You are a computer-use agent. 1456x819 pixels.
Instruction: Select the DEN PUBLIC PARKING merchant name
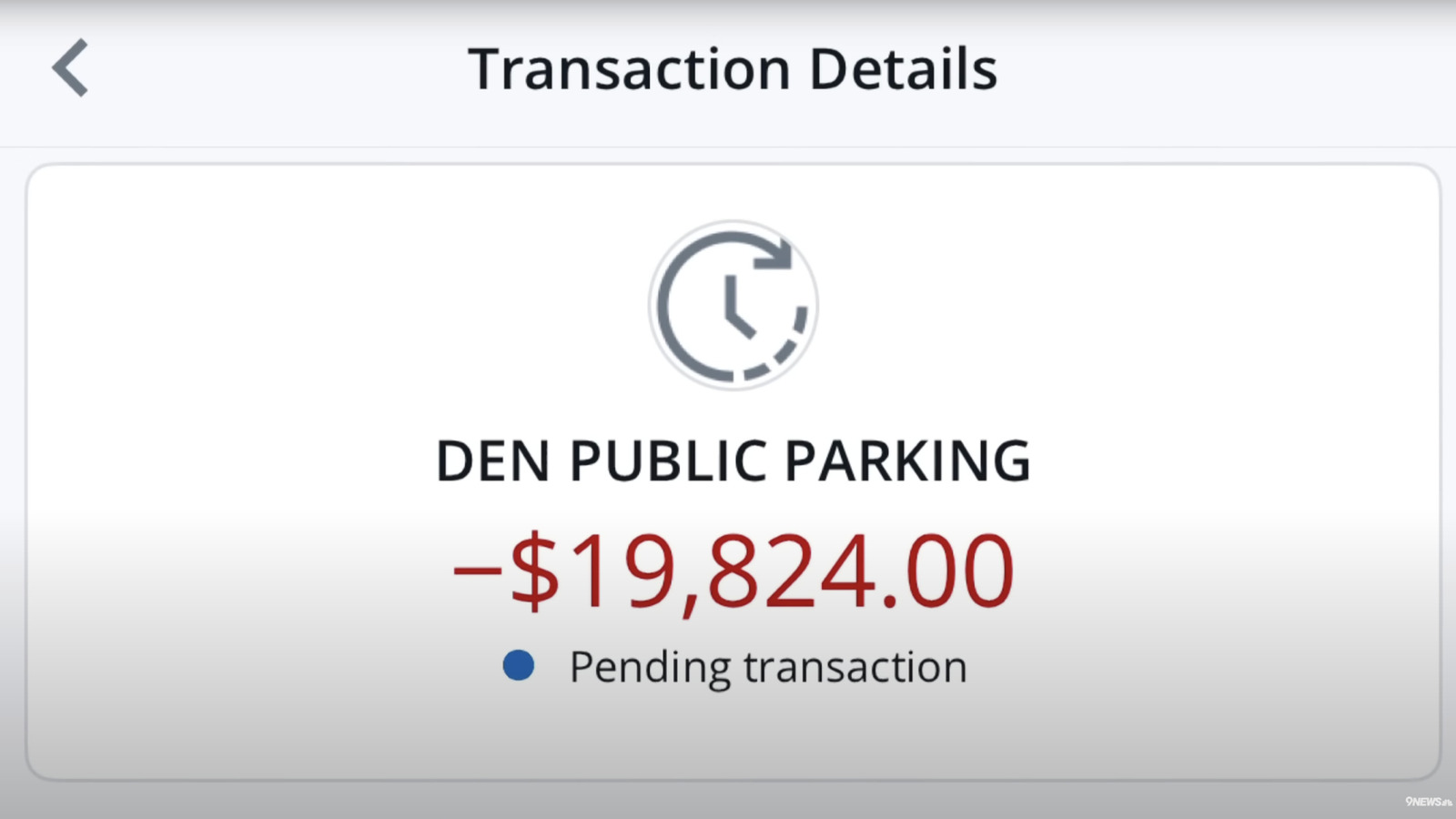click(733, 460)
